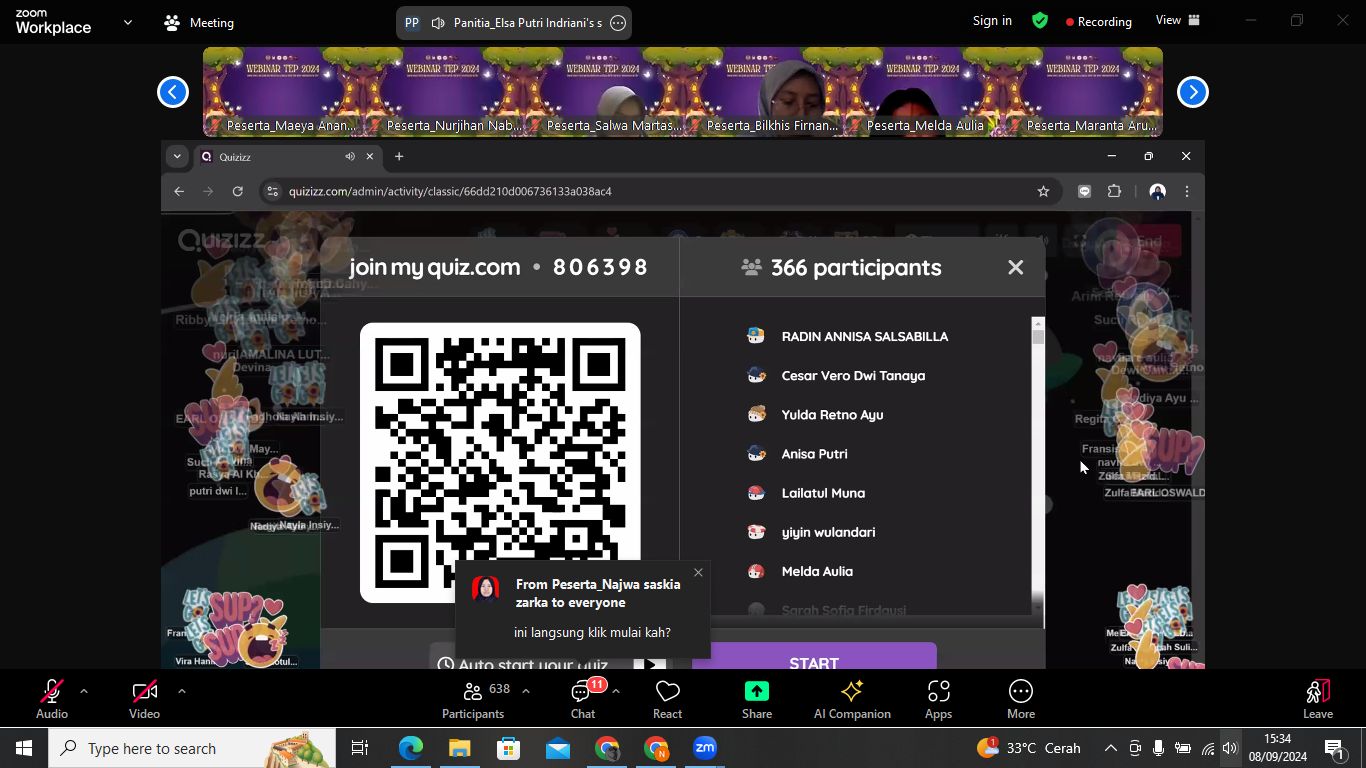View meeting encryption shield info
Screen dimensions: 1366x768
point(1040,21)
